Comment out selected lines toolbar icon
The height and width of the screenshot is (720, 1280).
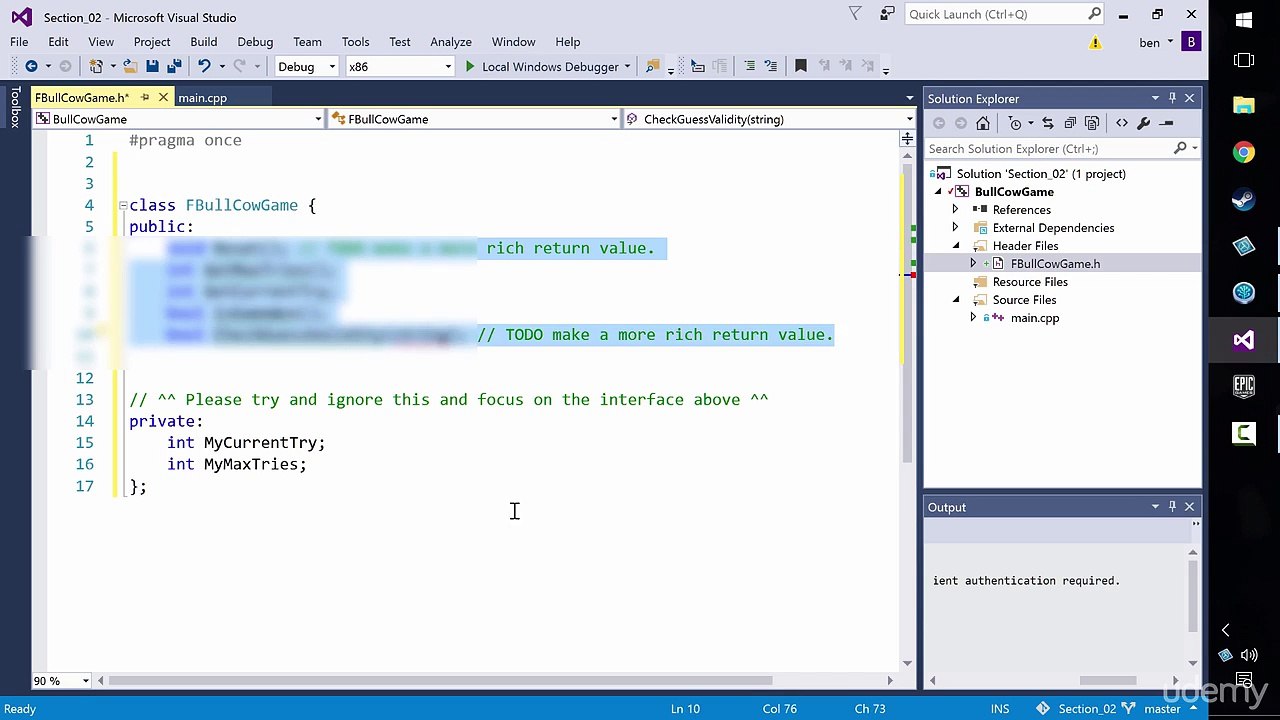pos(748,66)
